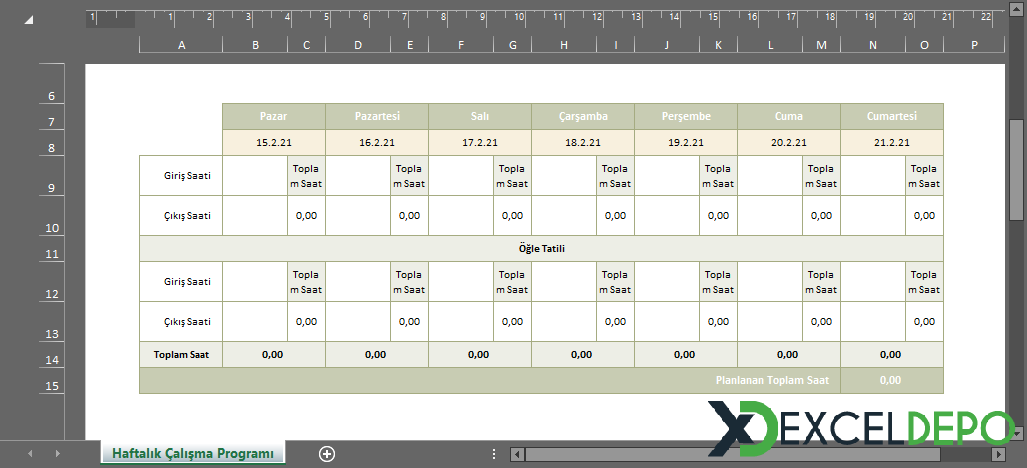Click the Perşembe day header cell
This screenshot has width=1027, height=468.
[x=686, y=117]
